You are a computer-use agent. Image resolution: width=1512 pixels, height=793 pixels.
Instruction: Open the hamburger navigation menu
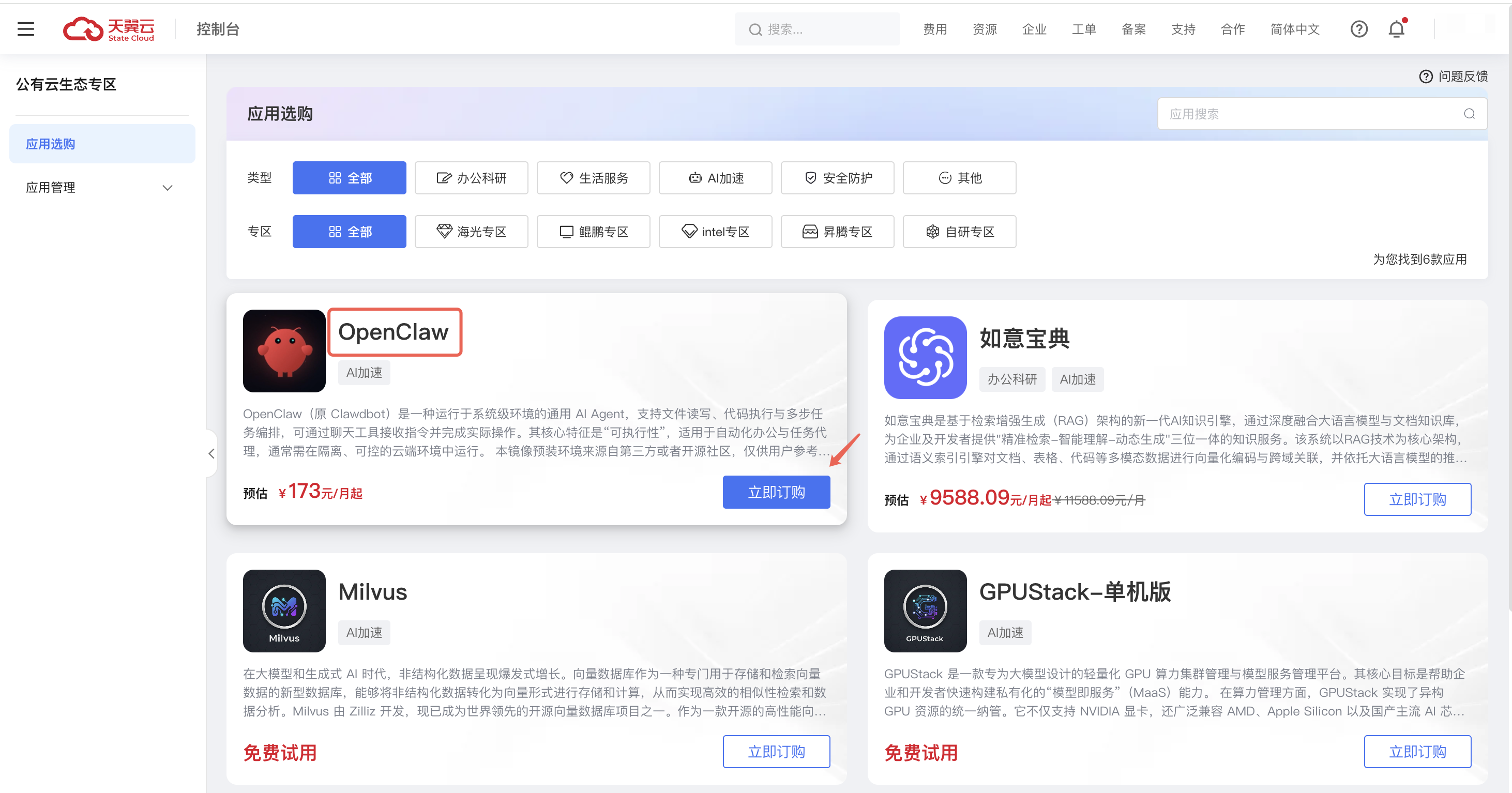pos(26,29)
